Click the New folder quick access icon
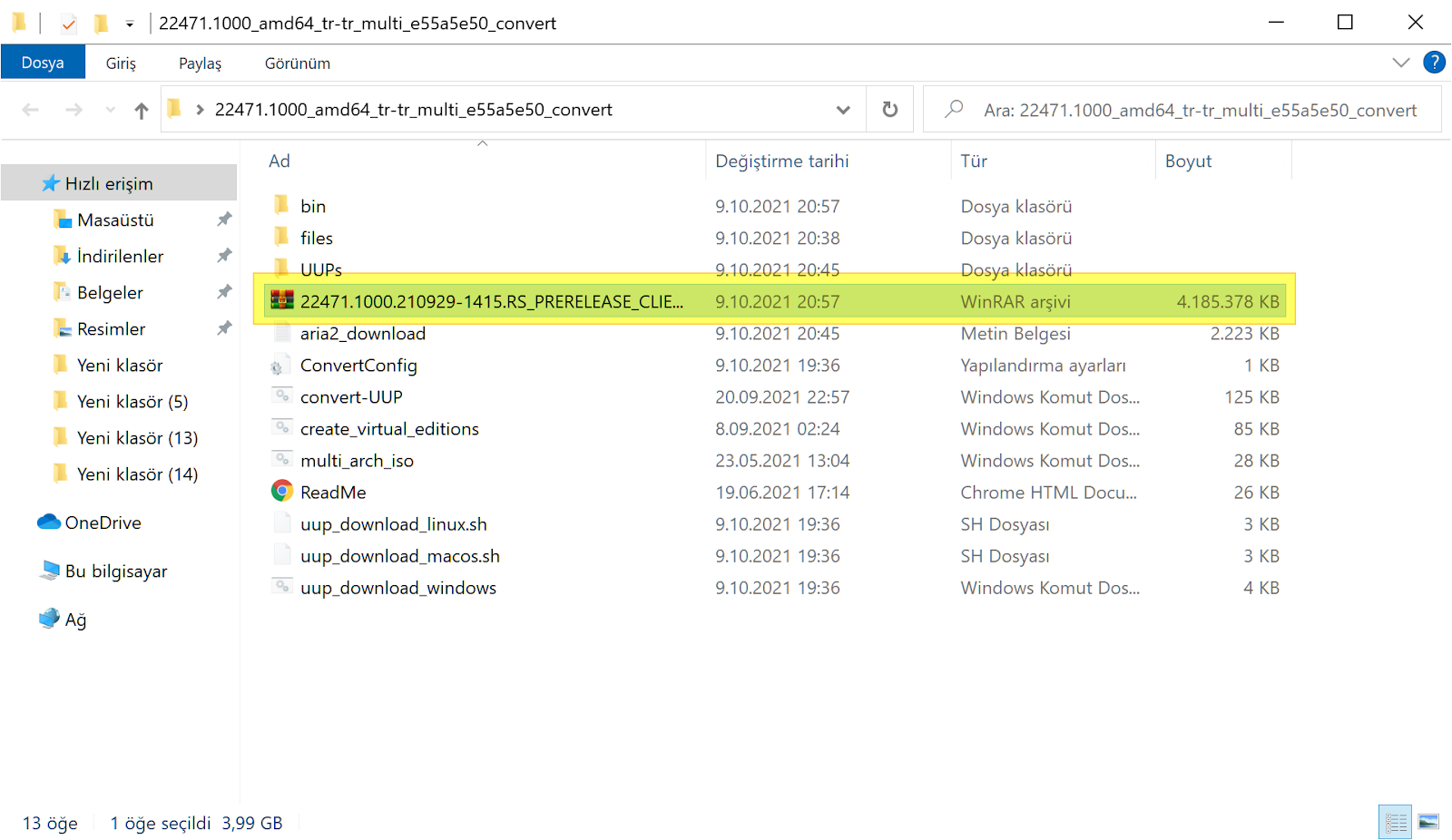Viewport: 1452px width, 840px height. click(102, 23)
